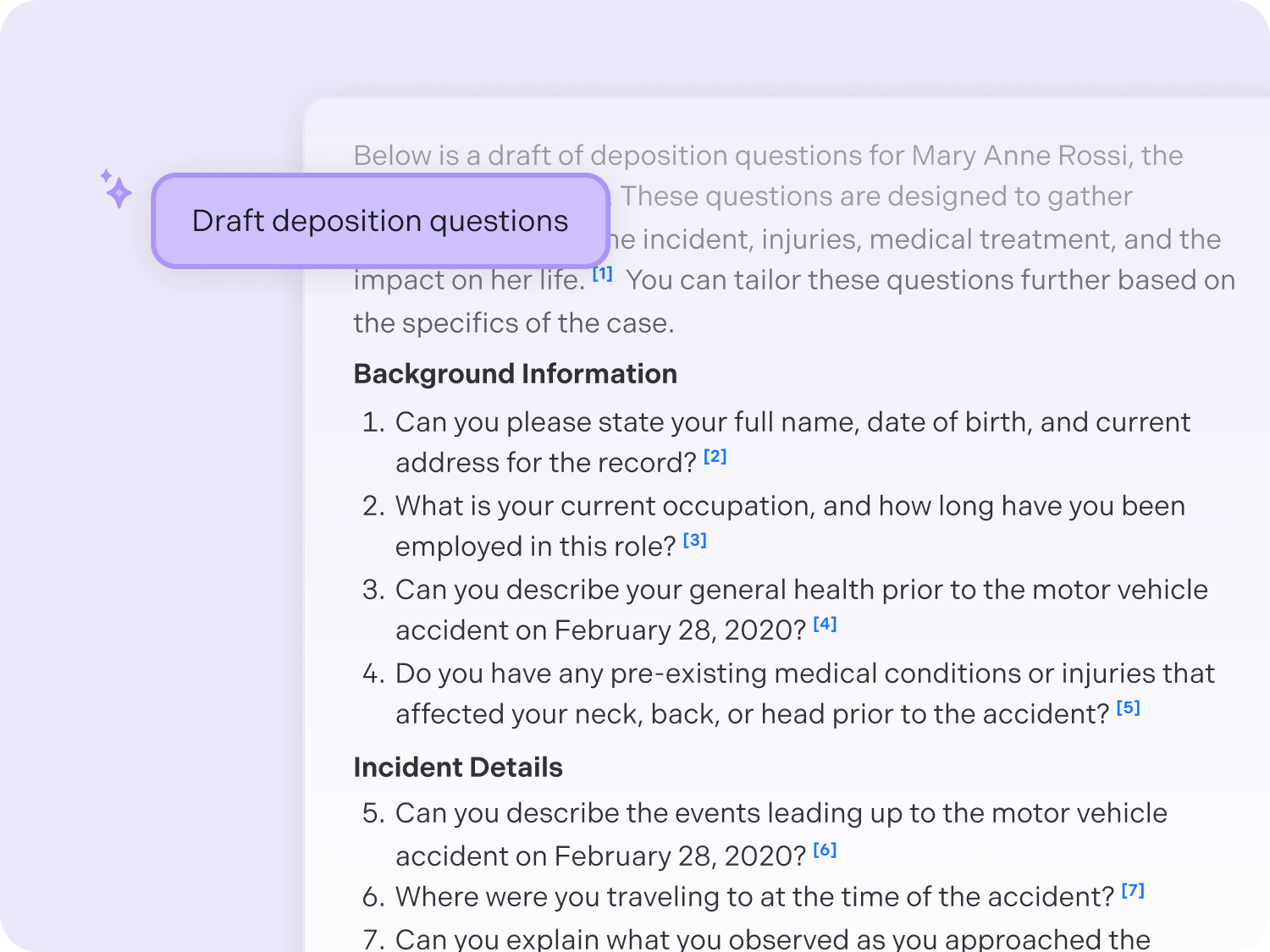The image size is (1270, 952).
Task: Click the Background Information heading
Action: pos(515,374)
